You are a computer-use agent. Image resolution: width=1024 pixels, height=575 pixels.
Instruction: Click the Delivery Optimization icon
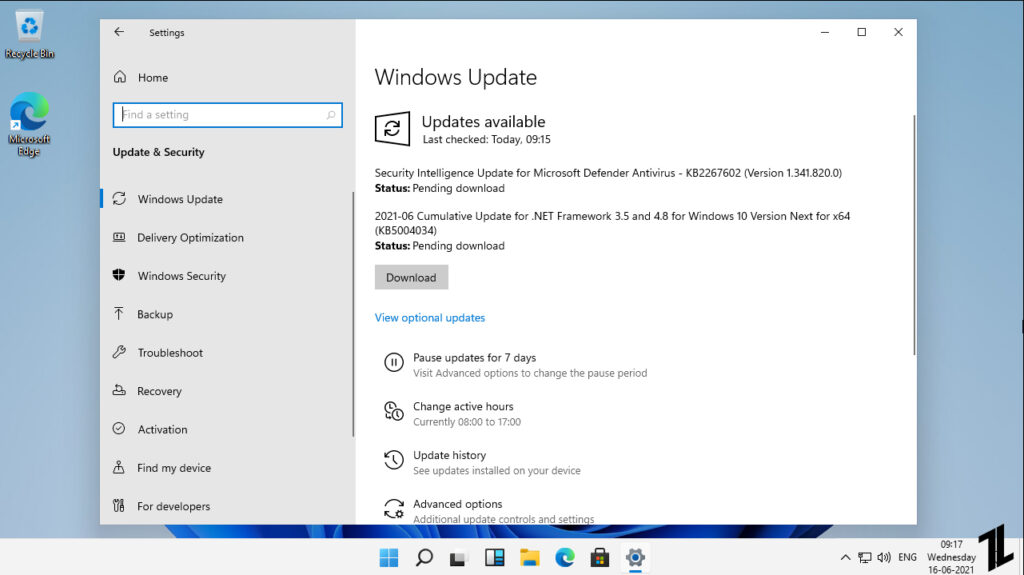click(119, 237)
